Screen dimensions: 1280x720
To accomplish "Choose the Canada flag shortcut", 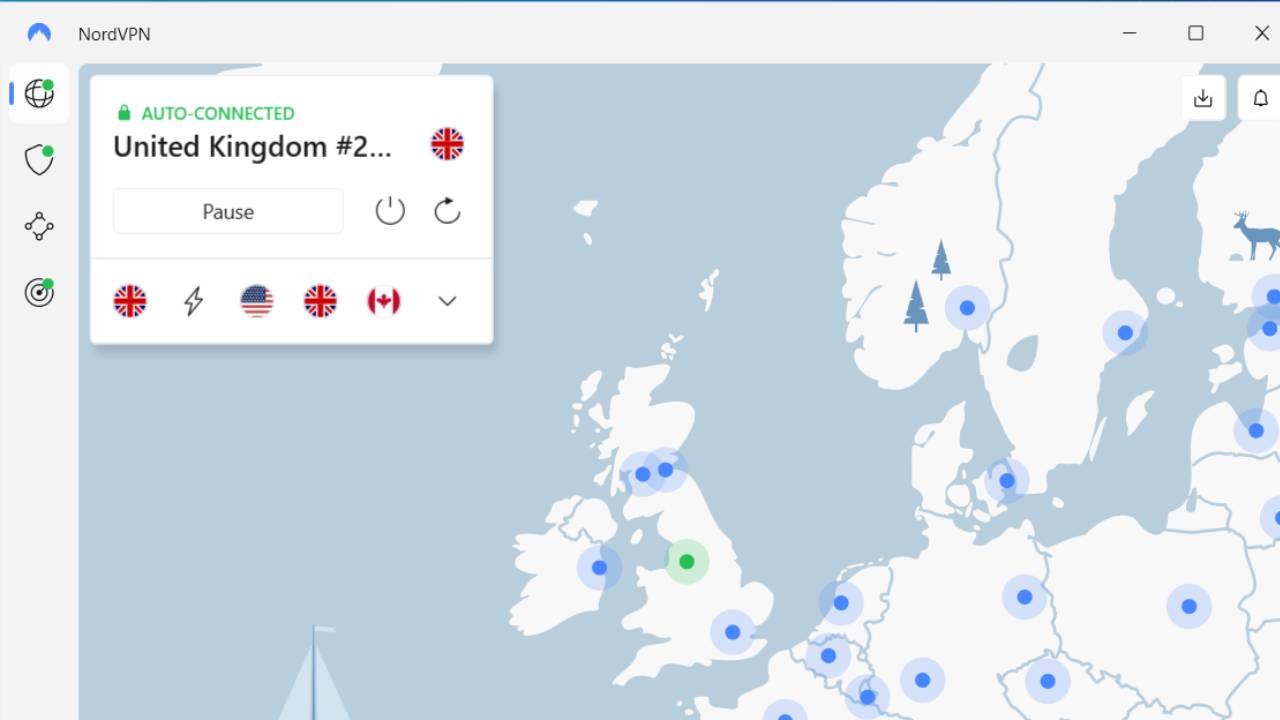I will click(384, 301).
